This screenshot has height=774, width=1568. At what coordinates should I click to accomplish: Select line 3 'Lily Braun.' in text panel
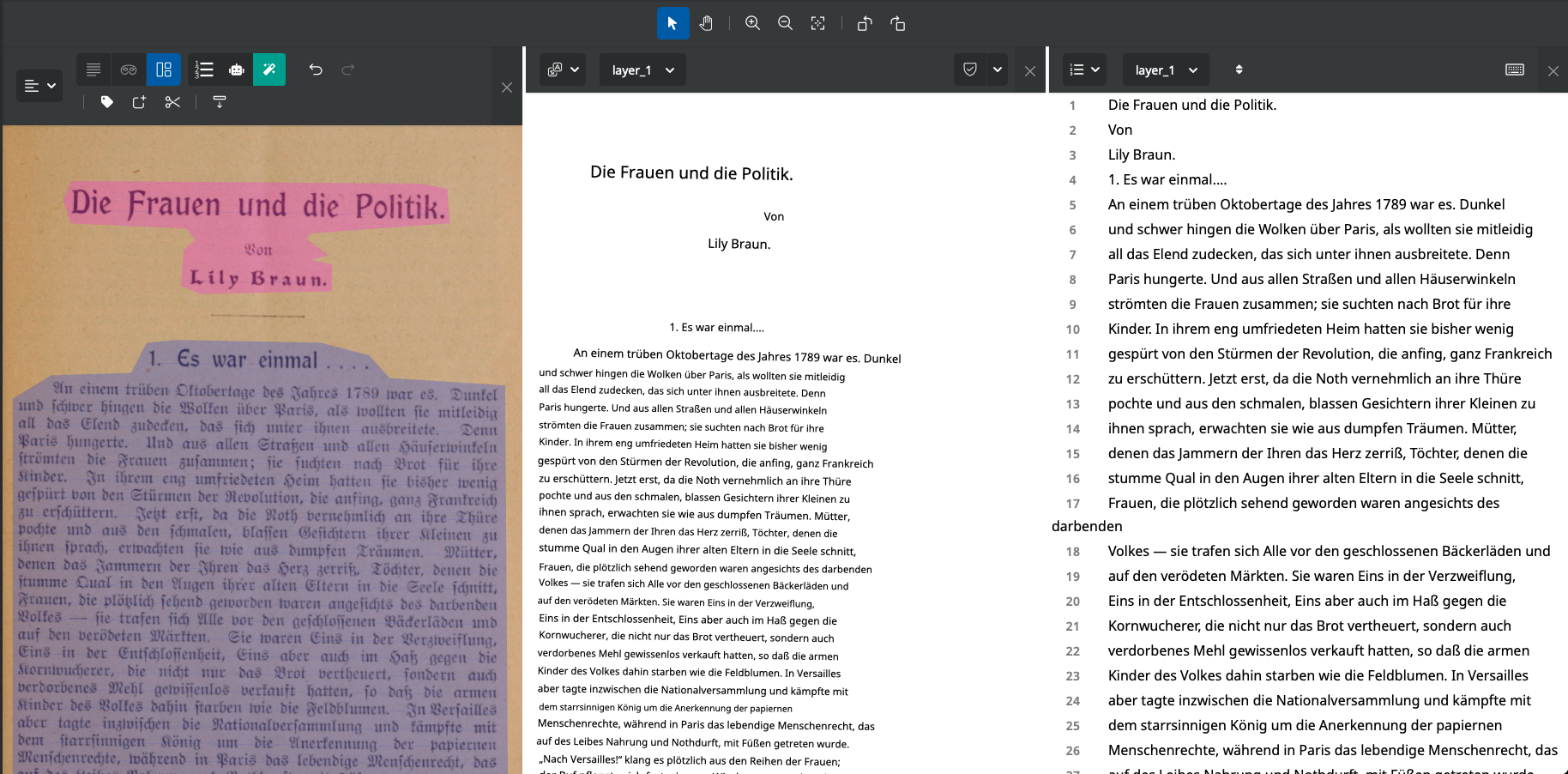(1142, 154)
